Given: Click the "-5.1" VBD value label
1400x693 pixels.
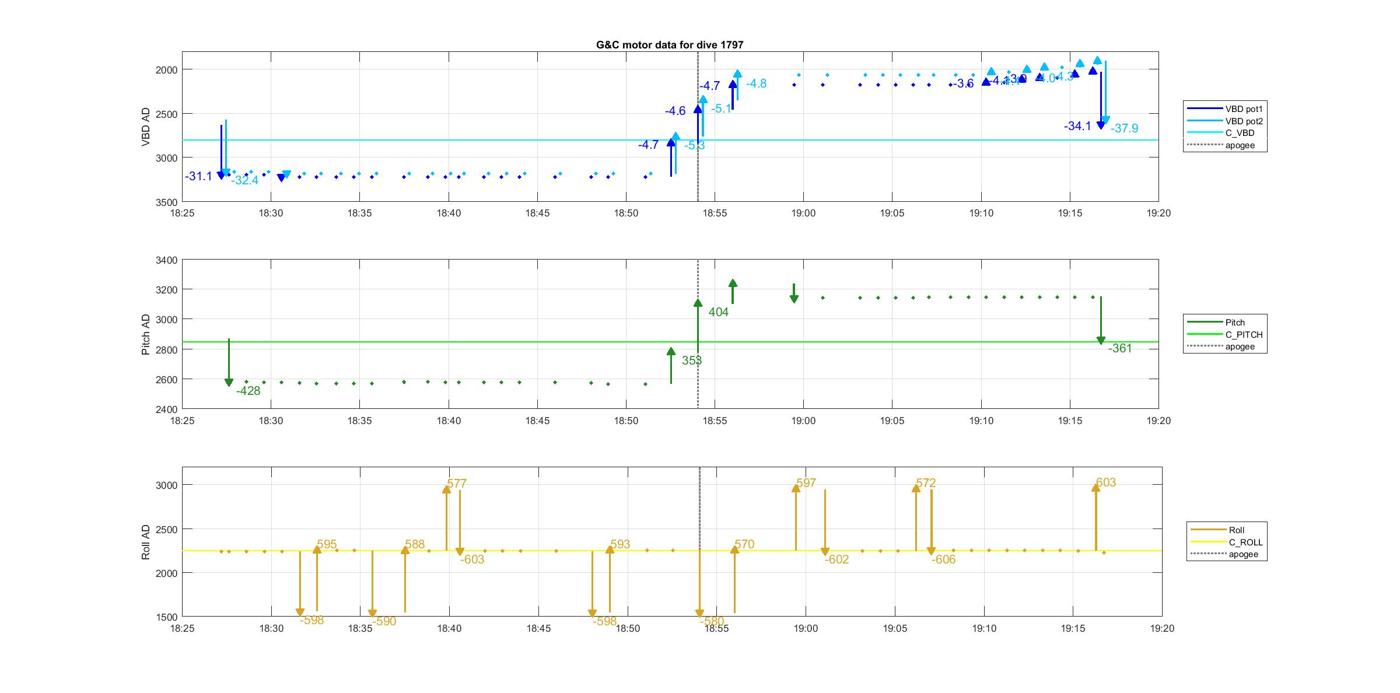Looking at the screenshot, I should (722, 108).
